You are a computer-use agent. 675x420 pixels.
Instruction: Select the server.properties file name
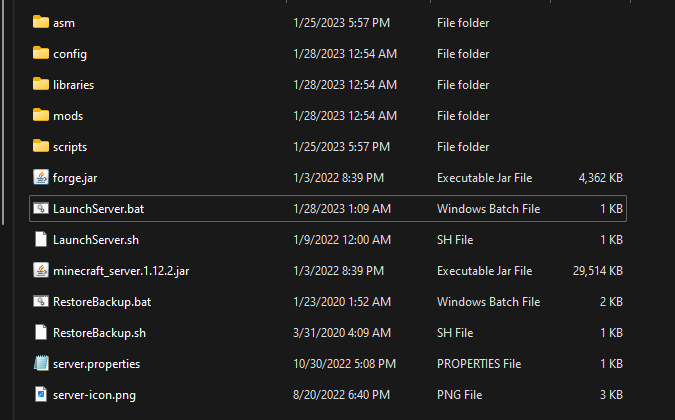click(96, 364)
